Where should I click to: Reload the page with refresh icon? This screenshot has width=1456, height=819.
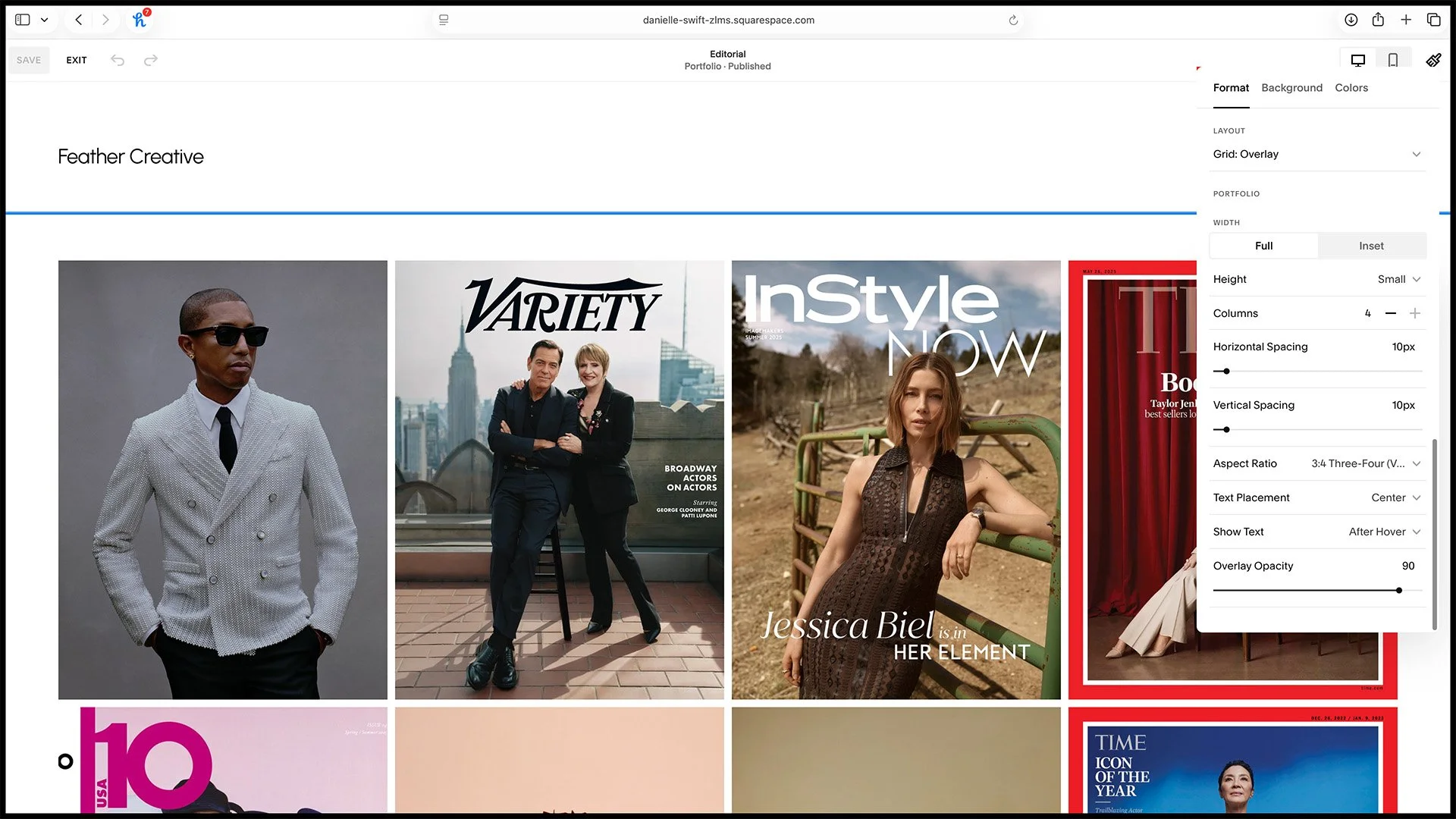1013,20
